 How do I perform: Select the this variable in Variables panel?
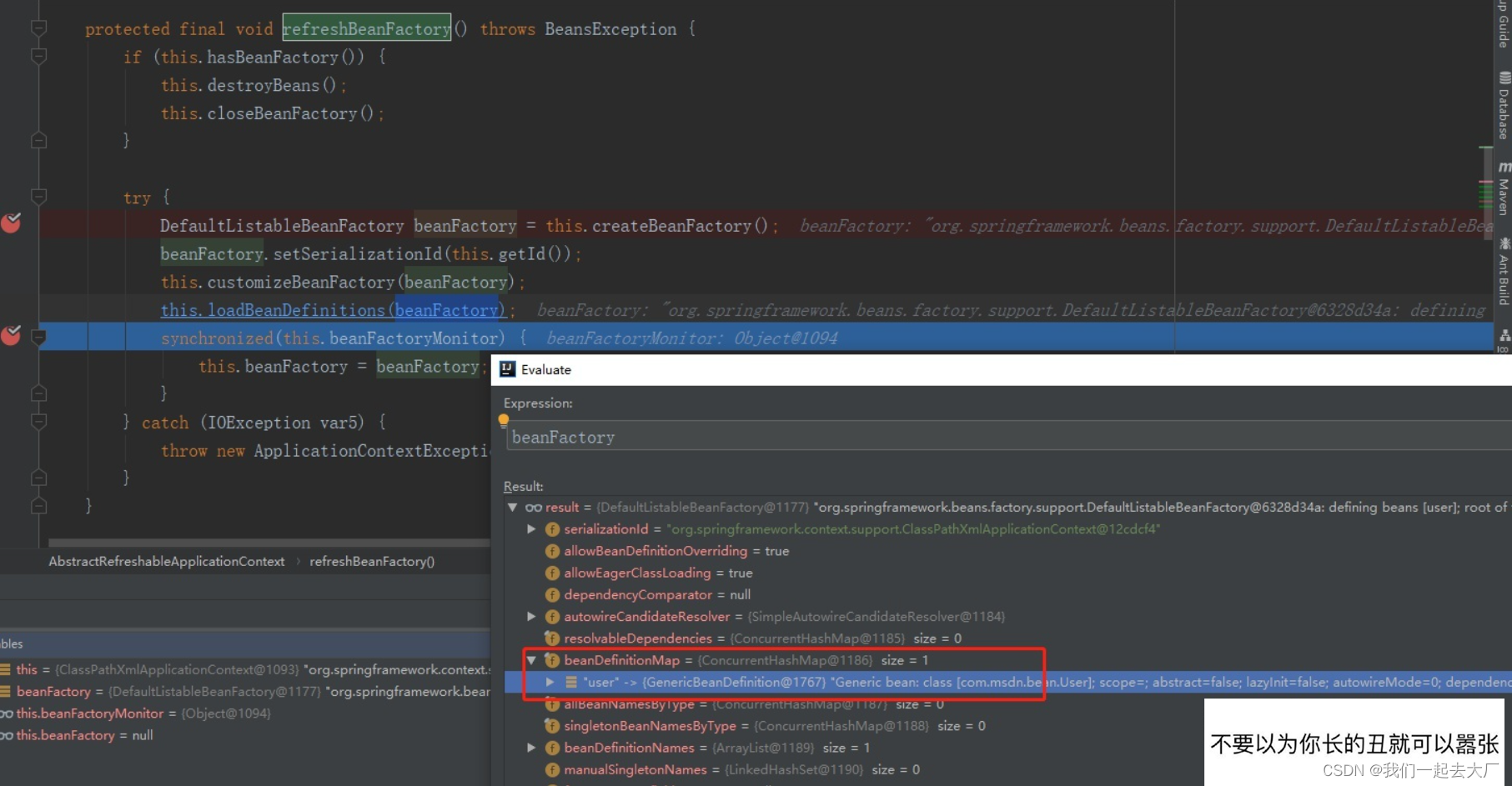click(x=245, y=669)
